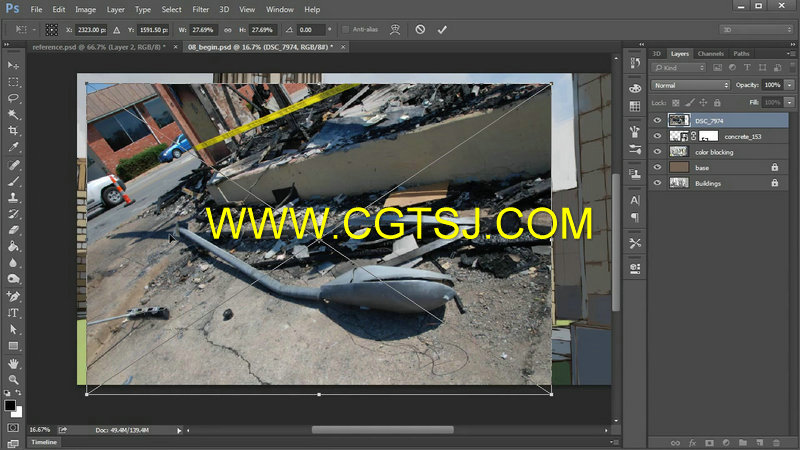The height and width of the screenshot is (450, 800).
Task: Open the Layers panel flyout menu
Action: pyautogui.click(x=790, y=54)
